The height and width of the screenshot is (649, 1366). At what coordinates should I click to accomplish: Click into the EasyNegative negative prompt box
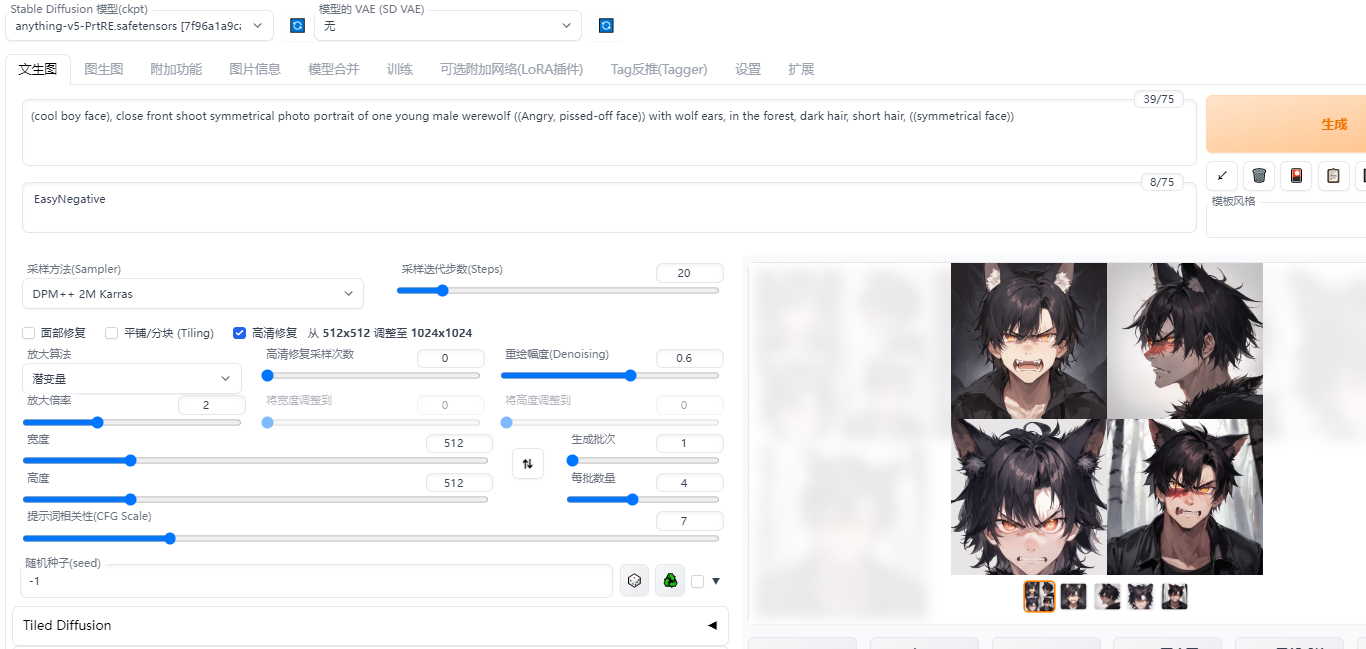(609, 208)
